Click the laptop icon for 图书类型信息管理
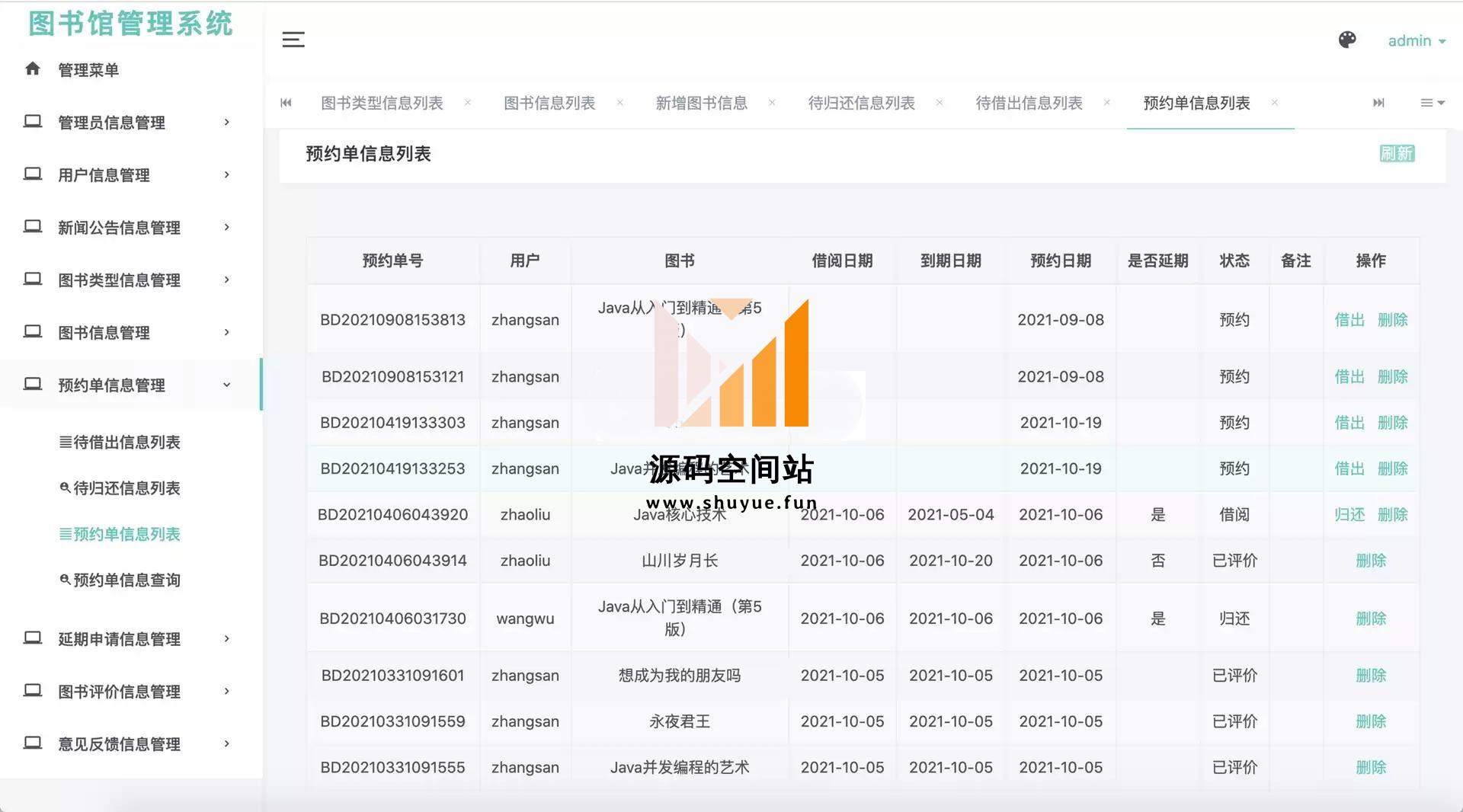The height and width of the screenshot is (812, 1463). pyautogui.click(x=32, y=279)
